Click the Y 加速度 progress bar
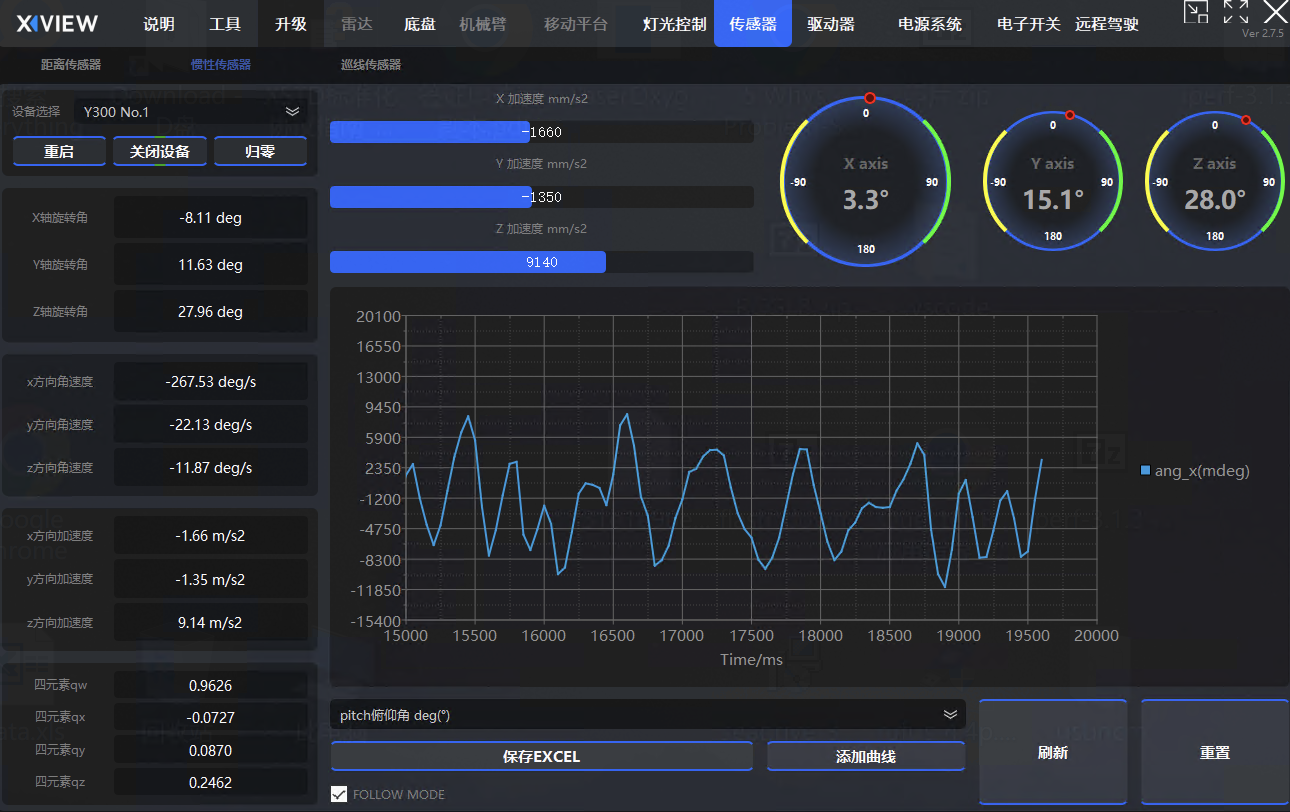The width and height of the screenshot is (1290, 812). pyautogui.click(x=541, y=197)
